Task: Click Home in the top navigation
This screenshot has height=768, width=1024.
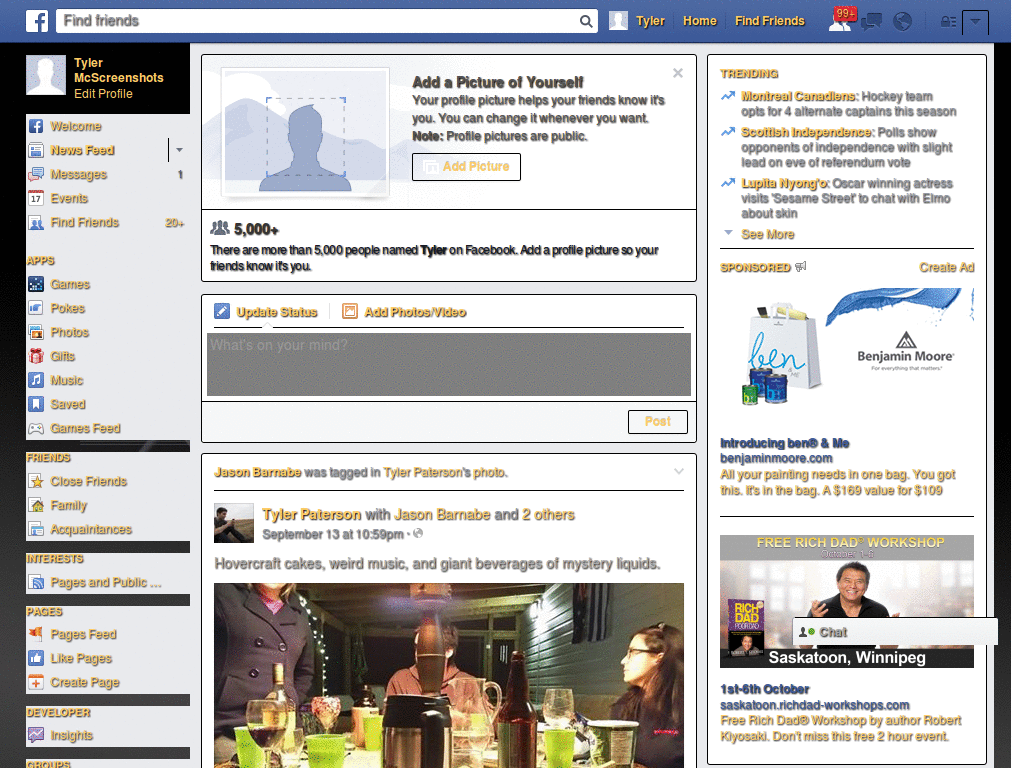Action: (699, 20)
